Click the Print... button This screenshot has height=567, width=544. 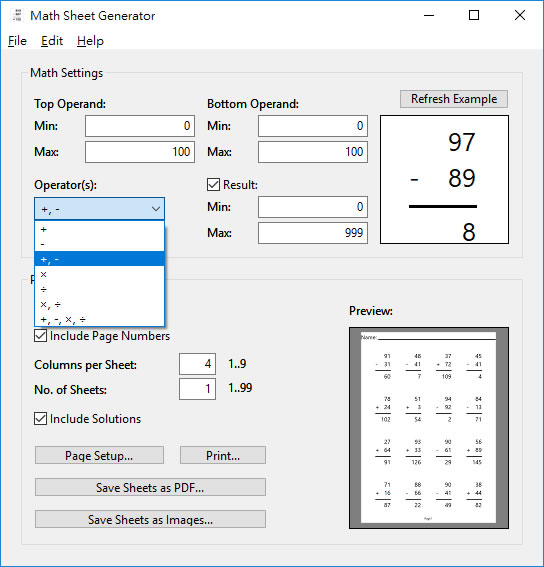(223, 455)
